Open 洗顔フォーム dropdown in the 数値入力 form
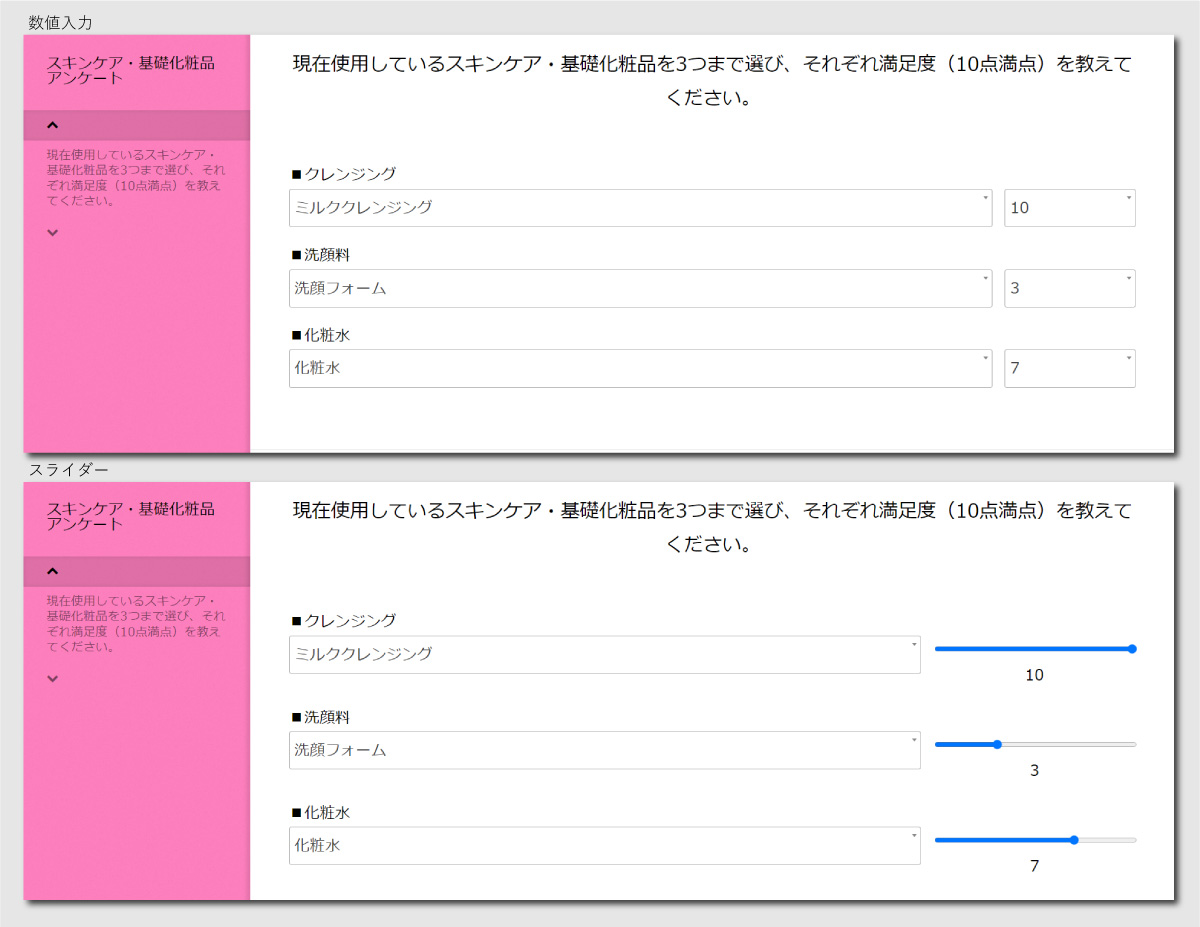This screenshot has height=927, width=1200. [640, 288]
